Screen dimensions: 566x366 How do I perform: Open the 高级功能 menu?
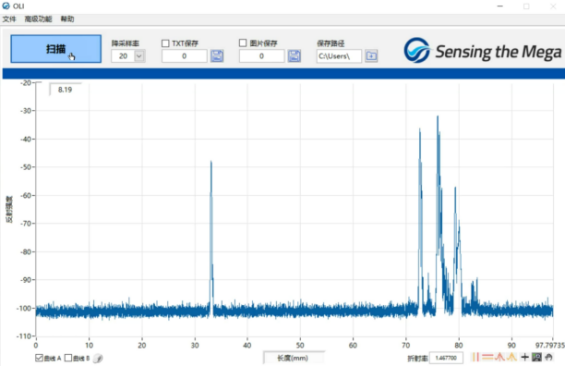pyautogui.click(x=38, y=19)
